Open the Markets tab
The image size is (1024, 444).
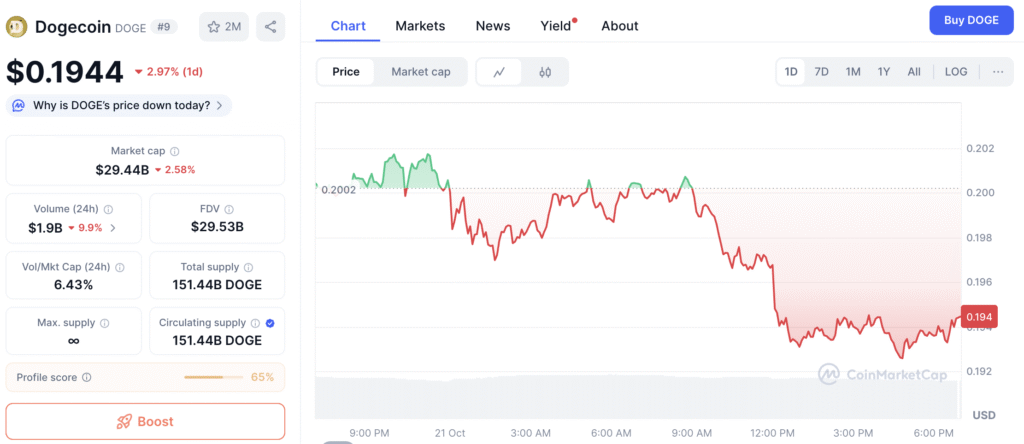(420, 26)
